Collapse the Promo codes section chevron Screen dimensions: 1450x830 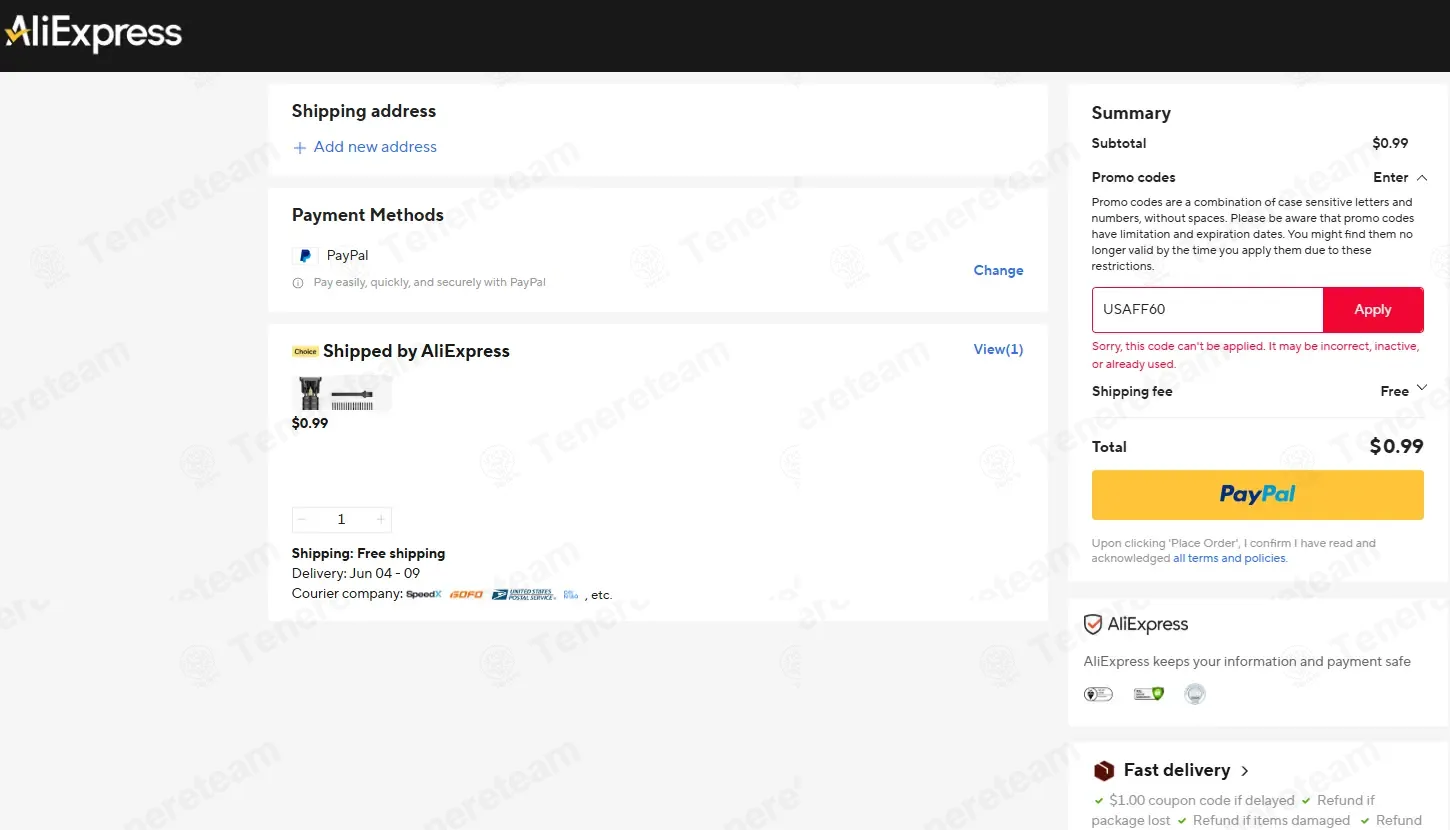(x=1422, y=178)
